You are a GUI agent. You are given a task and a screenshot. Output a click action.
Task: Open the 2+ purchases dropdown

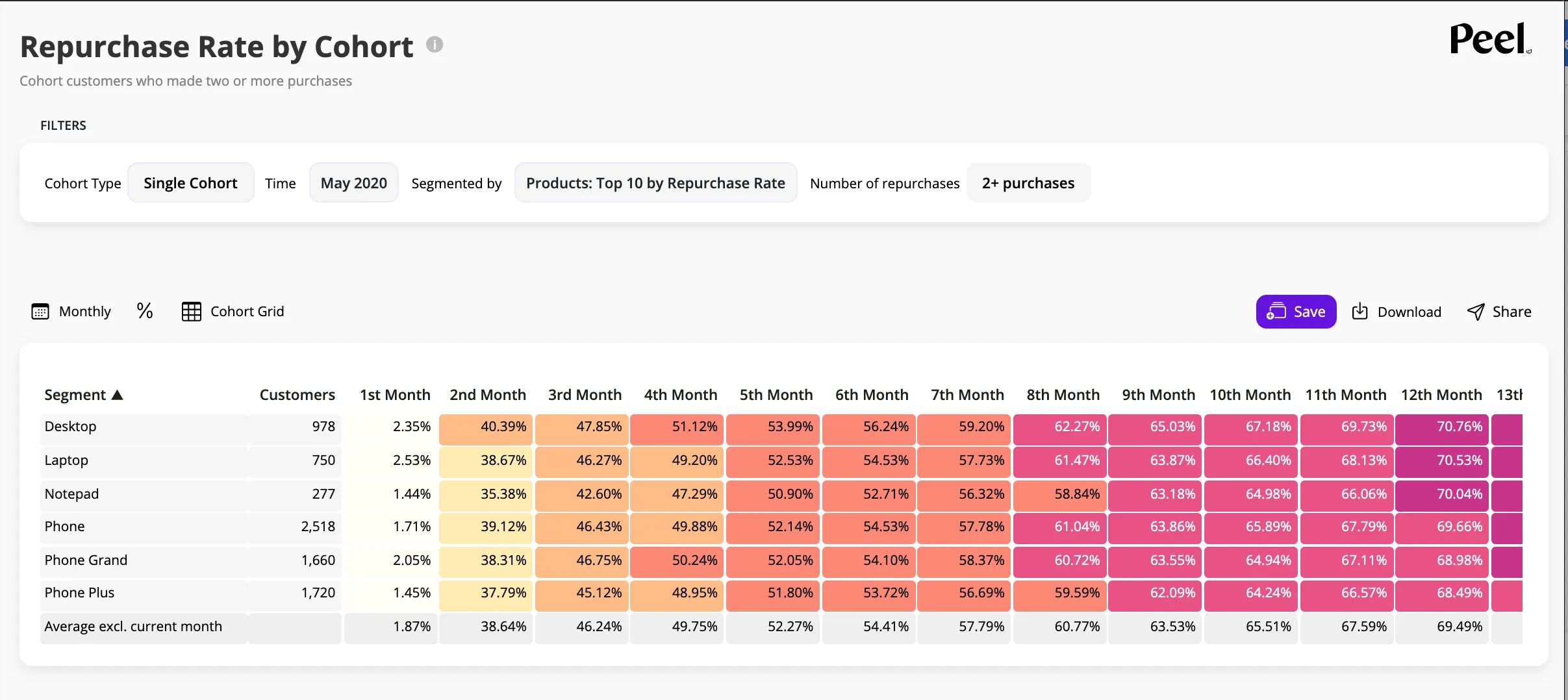click(x=1028, y=183)
